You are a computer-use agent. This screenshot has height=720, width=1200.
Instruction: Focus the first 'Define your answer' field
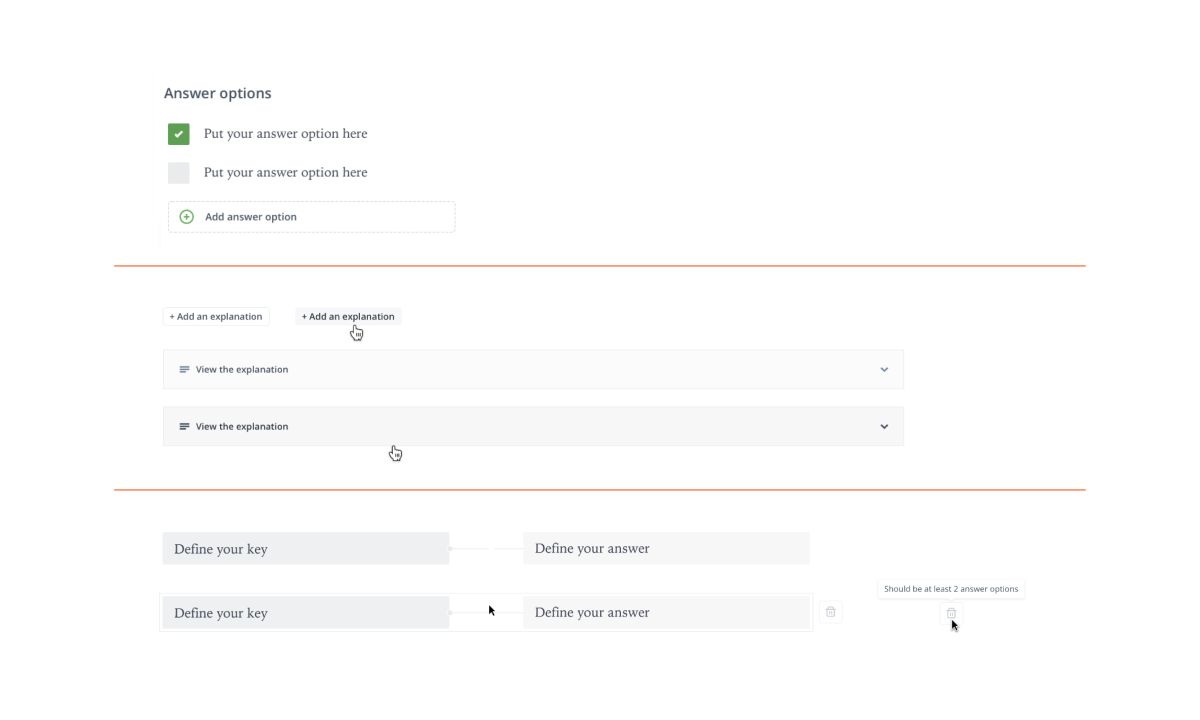click(666, 549)
